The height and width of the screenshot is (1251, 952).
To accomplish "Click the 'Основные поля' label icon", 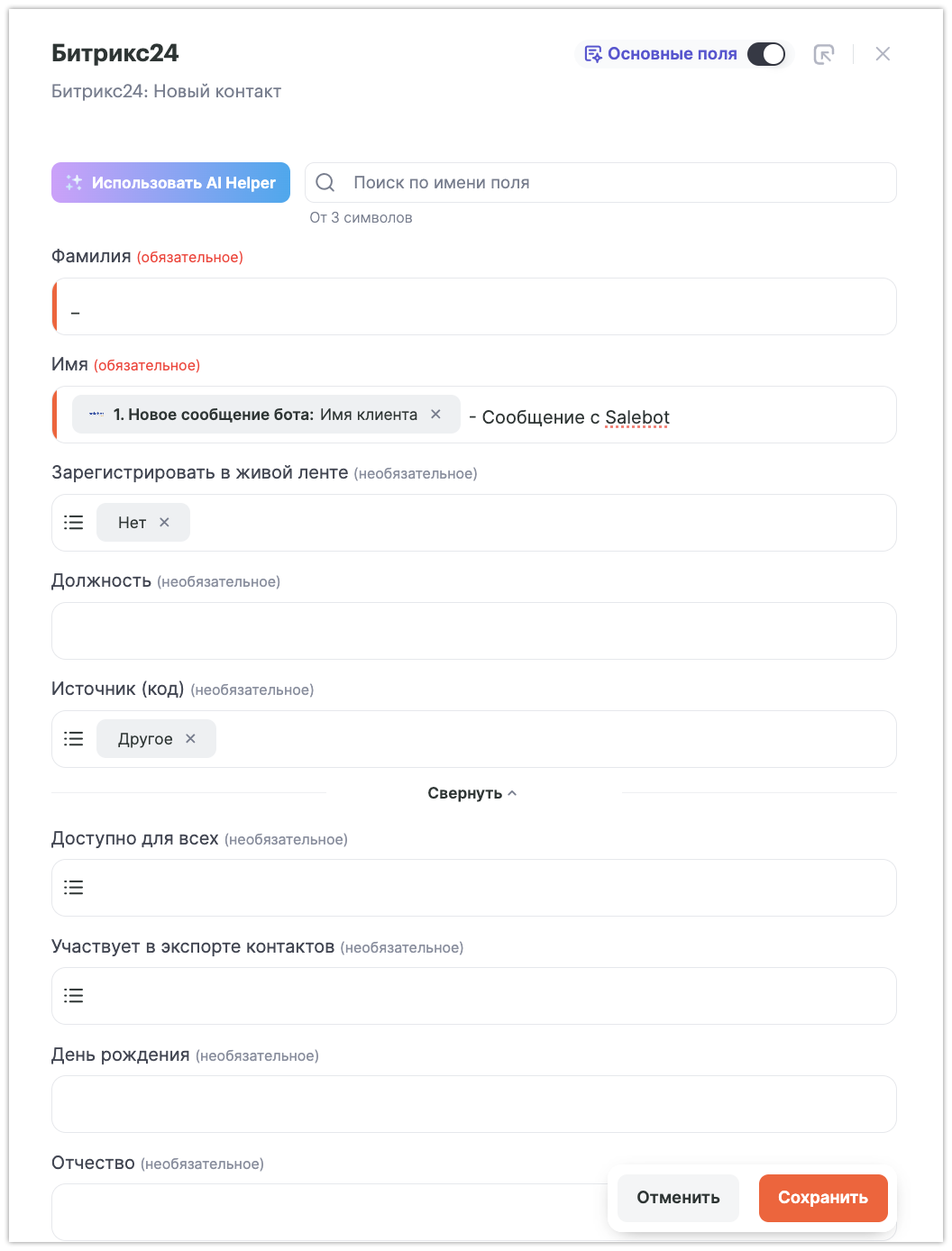I will (x=593, y=54).
